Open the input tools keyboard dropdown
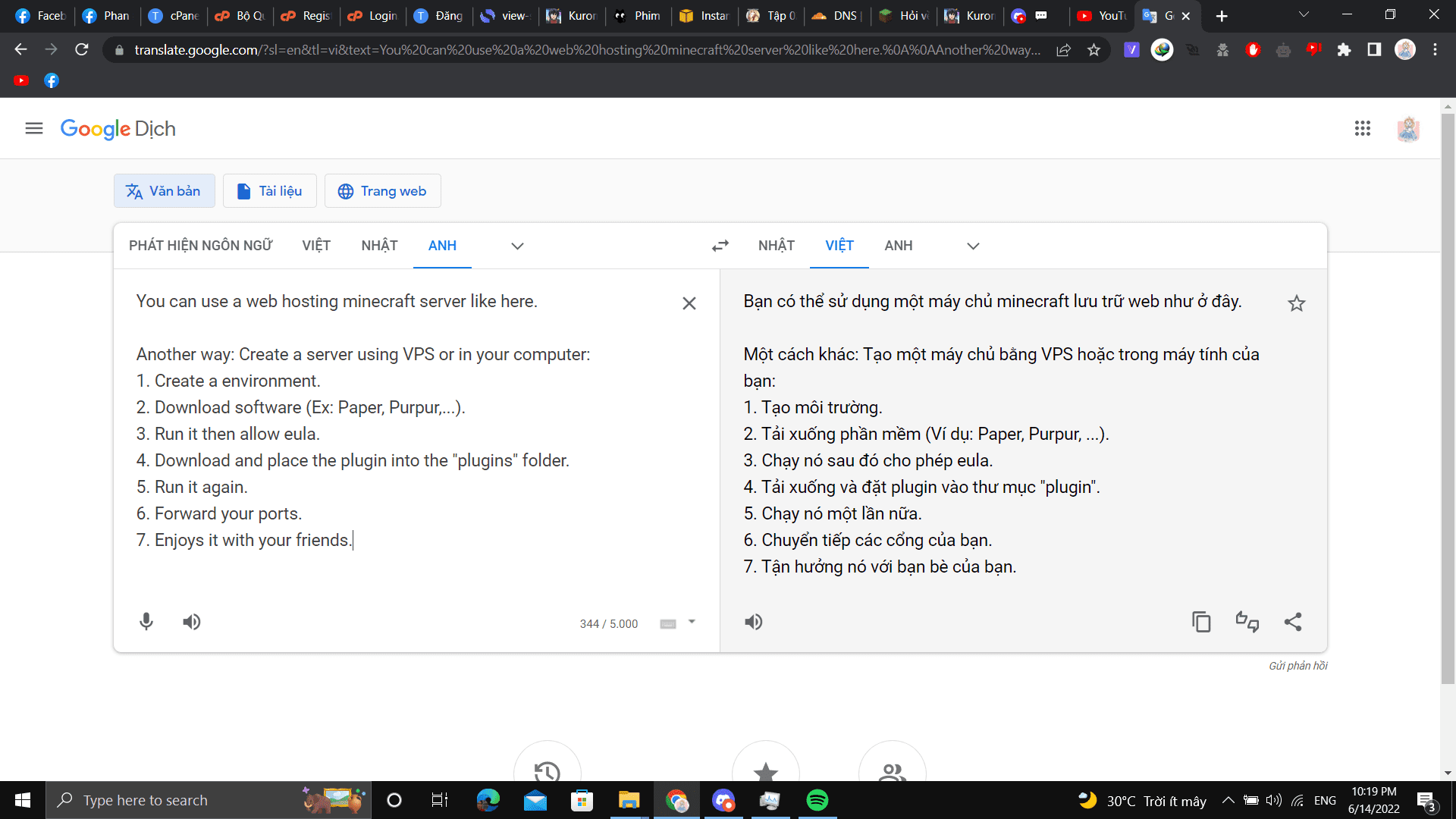The image size is (1456, 819). (691, 622)
